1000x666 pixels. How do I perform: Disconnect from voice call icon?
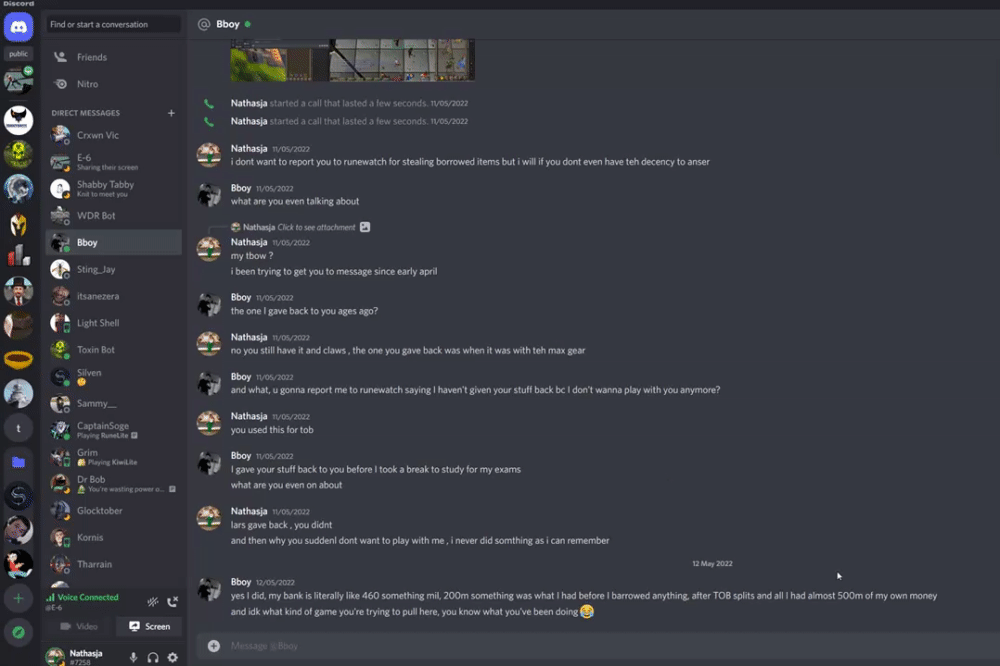(x=172, y=602)
